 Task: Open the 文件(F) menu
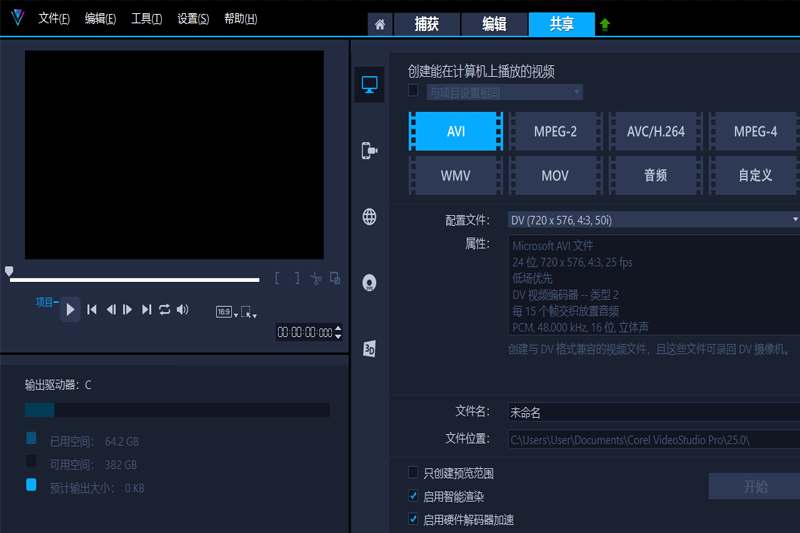tap(54, 19)
